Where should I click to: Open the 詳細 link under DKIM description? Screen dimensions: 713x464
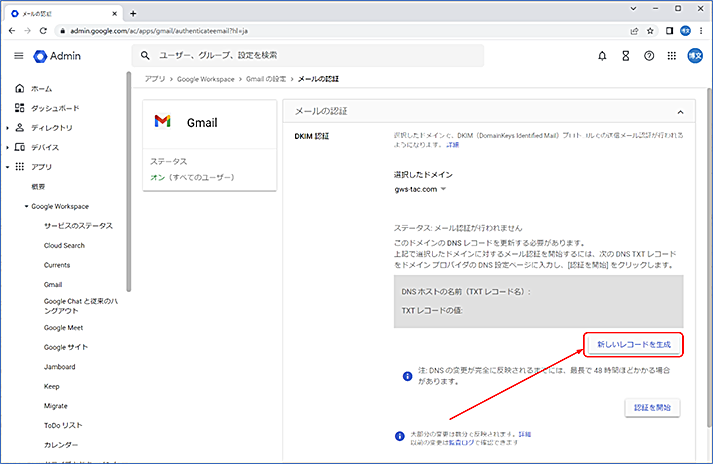(x=452, y=145)
